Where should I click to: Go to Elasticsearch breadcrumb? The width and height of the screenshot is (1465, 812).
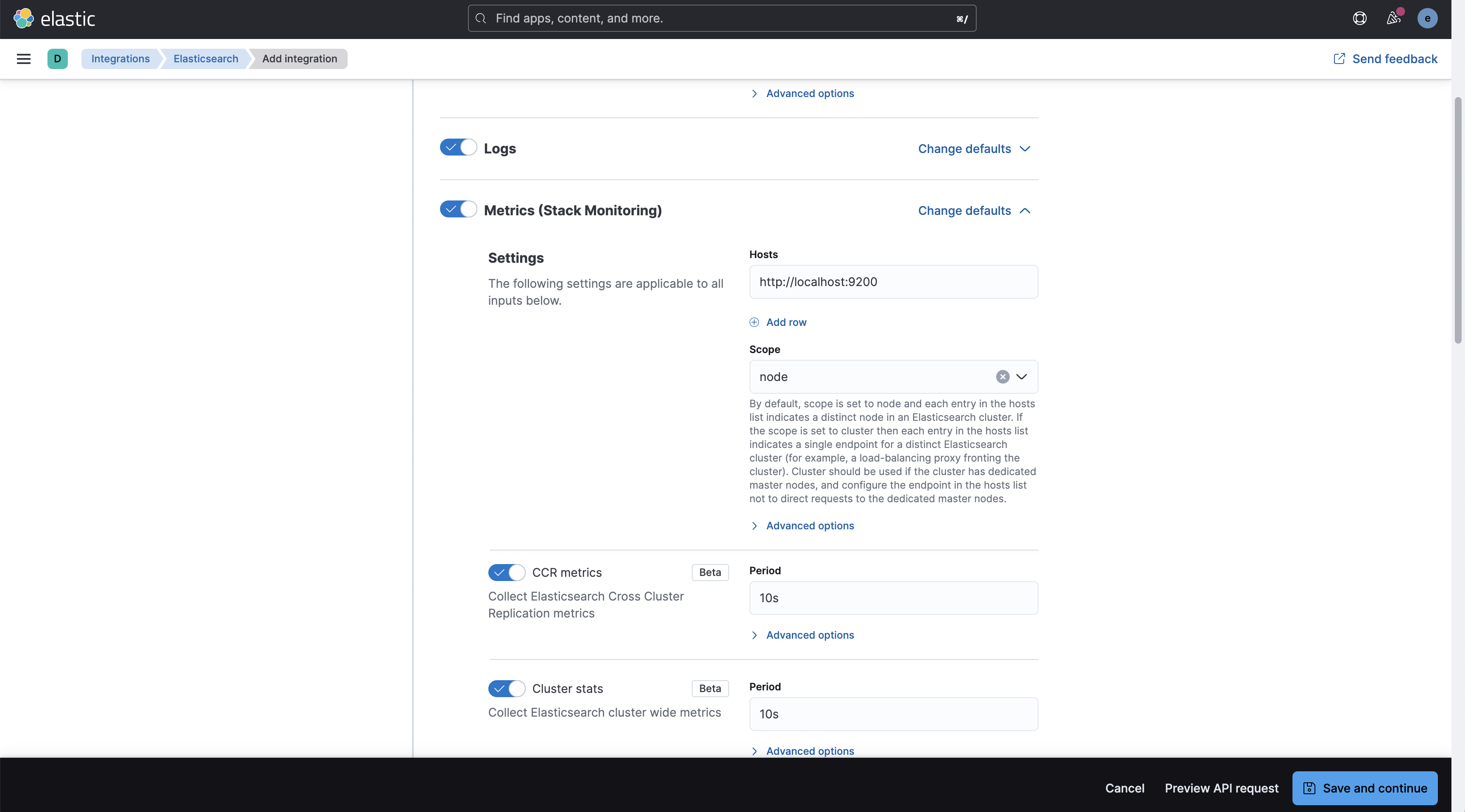tap(205, 58)
